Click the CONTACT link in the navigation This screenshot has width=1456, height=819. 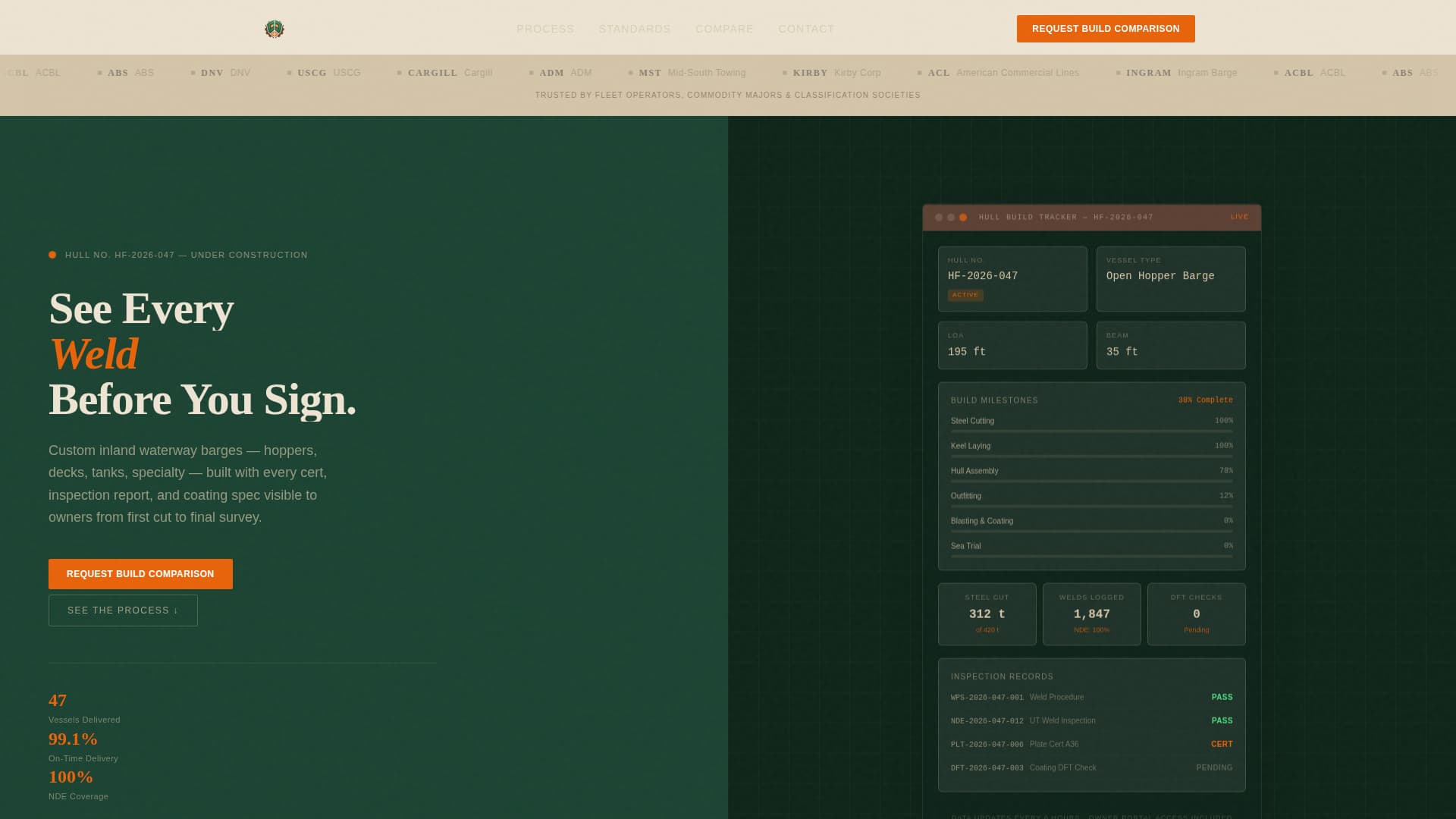[806, 29]
